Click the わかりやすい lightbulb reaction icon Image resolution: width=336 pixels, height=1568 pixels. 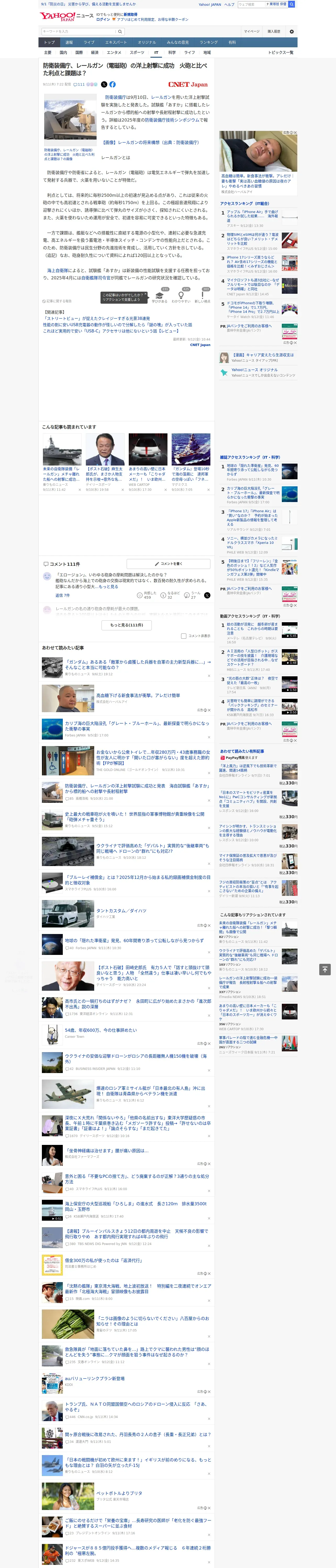point(181,295)
